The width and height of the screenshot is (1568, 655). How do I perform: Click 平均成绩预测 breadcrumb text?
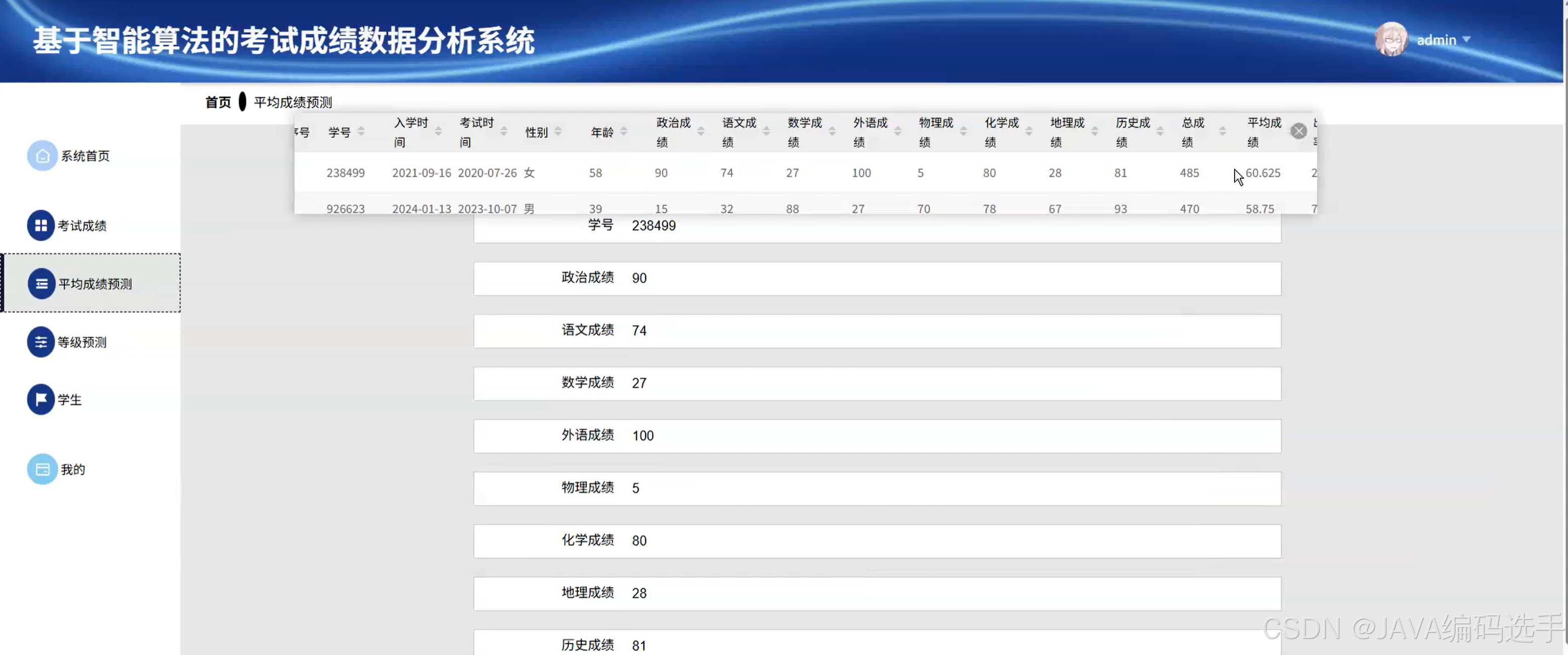[x=293, y=102]
